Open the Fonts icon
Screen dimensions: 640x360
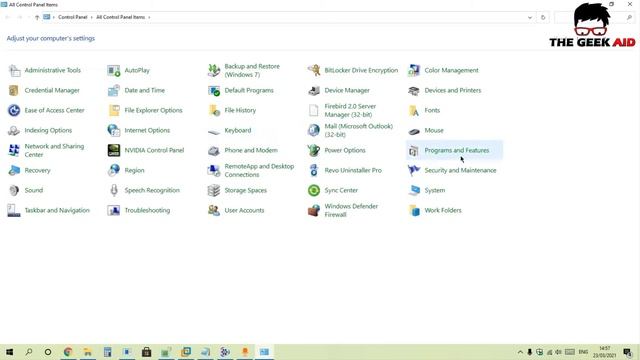pos(414,110)
